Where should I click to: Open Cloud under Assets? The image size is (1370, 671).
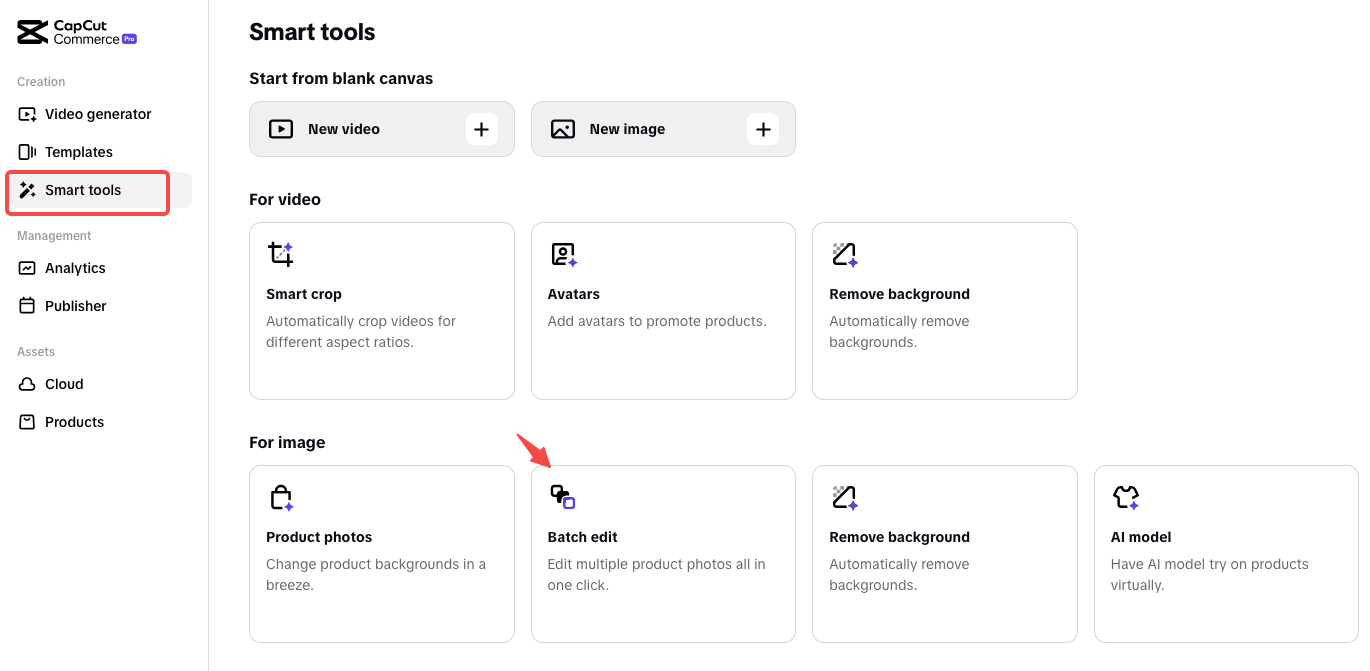click(99, 384)
